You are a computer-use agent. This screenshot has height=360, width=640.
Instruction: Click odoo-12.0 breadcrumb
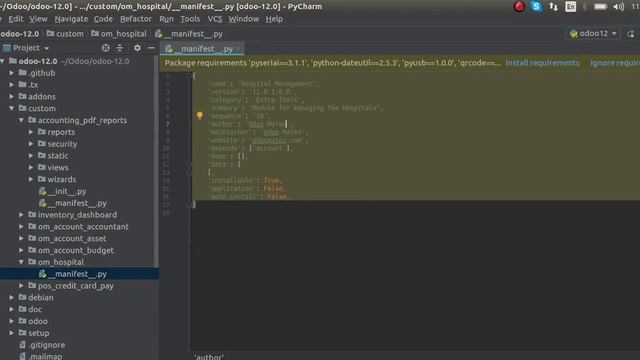[x=20, y=34]
